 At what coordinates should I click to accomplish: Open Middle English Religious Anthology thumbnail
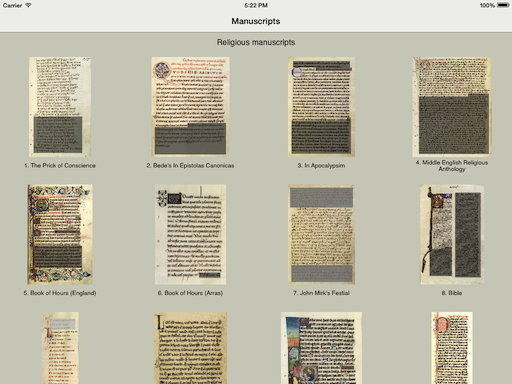point(452,107)
